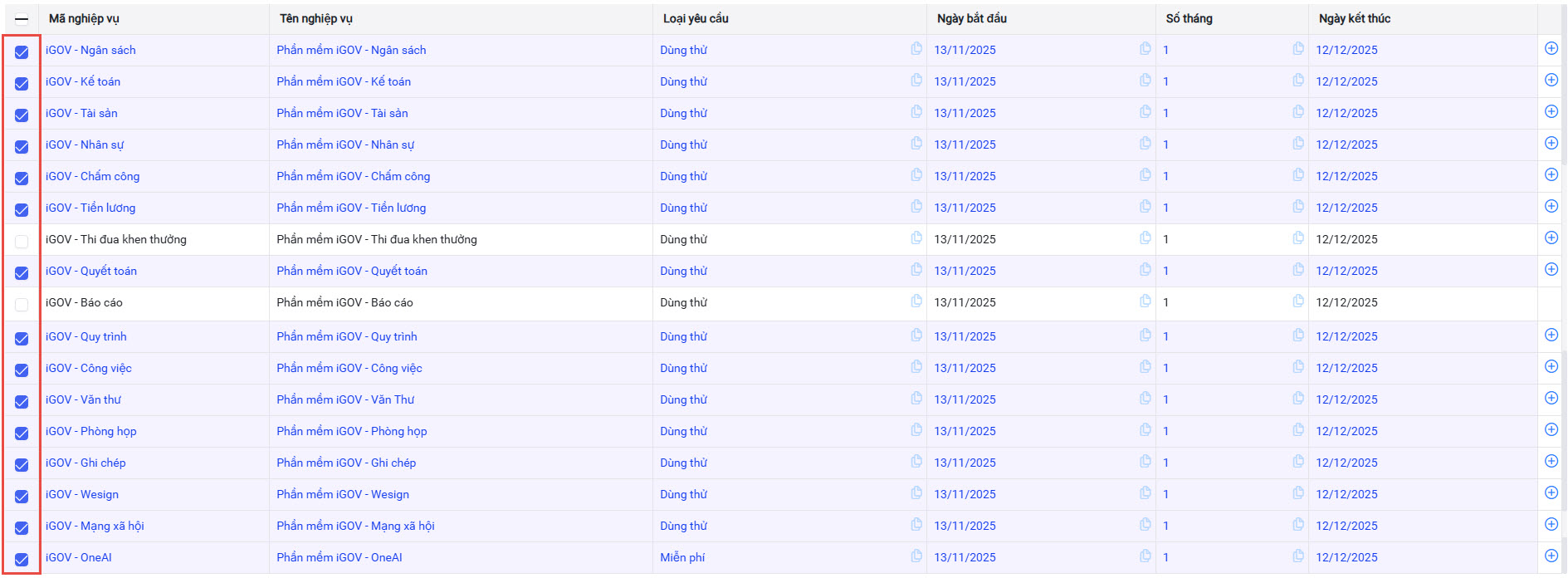Copy the start date in iGOV - Báo cáo row
The image size is (1568, 578).
click(1145, 301)
